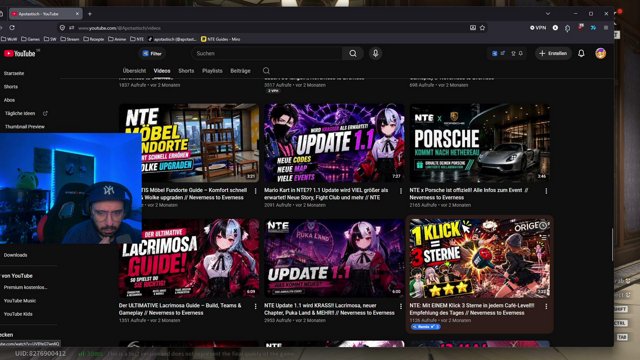640x360 pixels.
Task: Click the tracking protection shield icon
Action: click(x=62, y=28)
